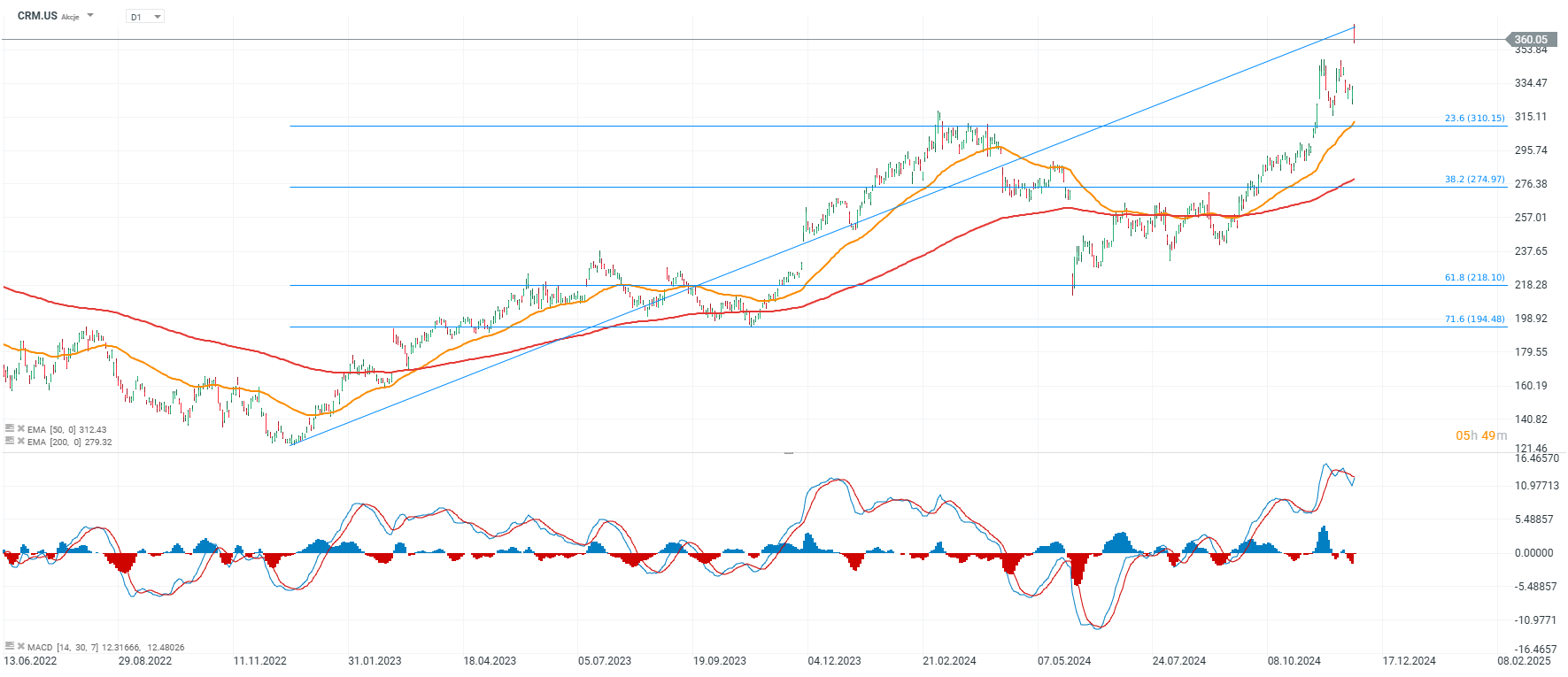Expand the CRM.US symbol dropdown arrow
Image resolution: width=1568 pixels, height=677 pixels.
[x=90, y=16]
